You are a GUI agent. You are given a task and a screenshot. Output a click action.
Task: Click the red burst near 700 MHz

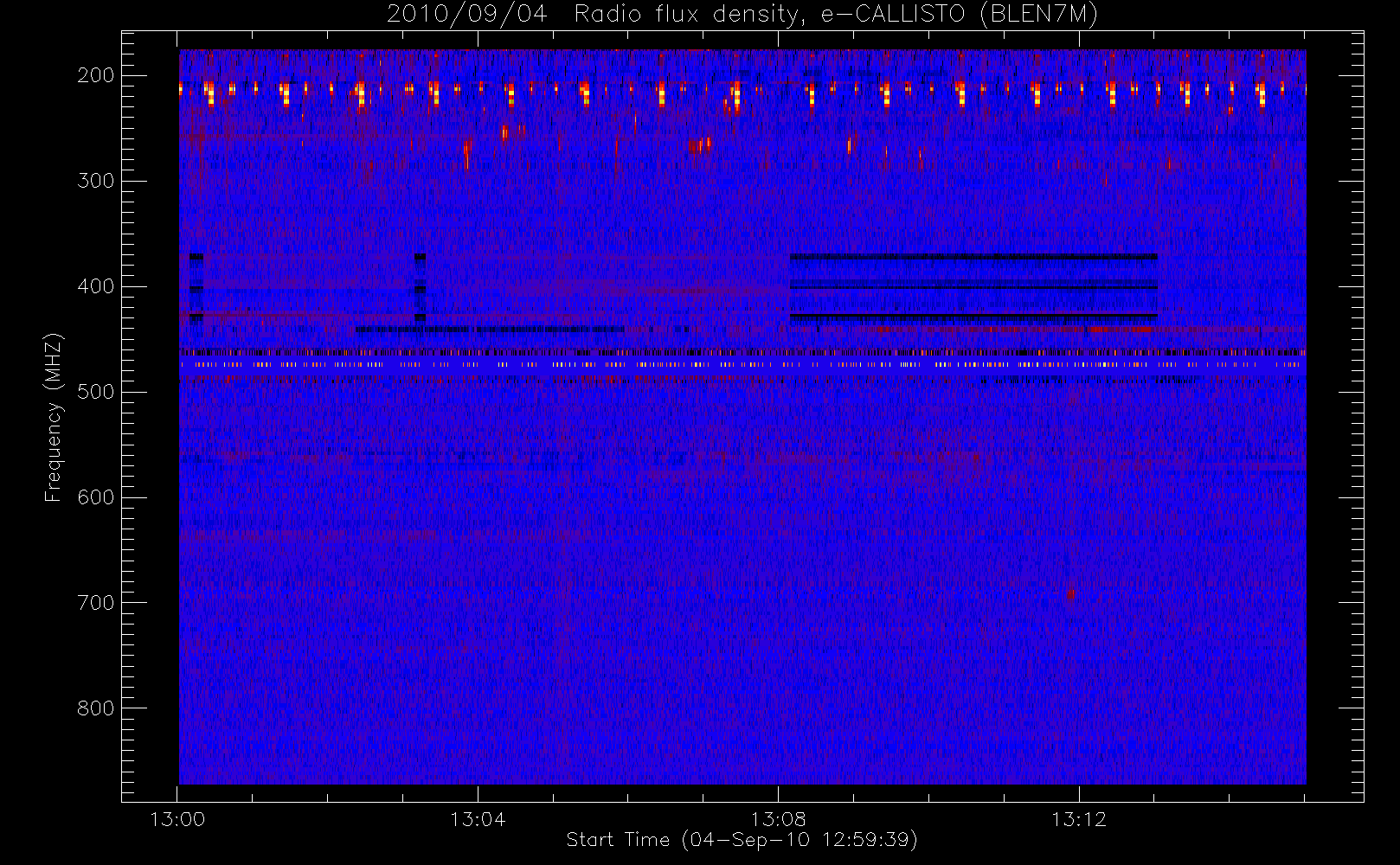coord(1070,594)
